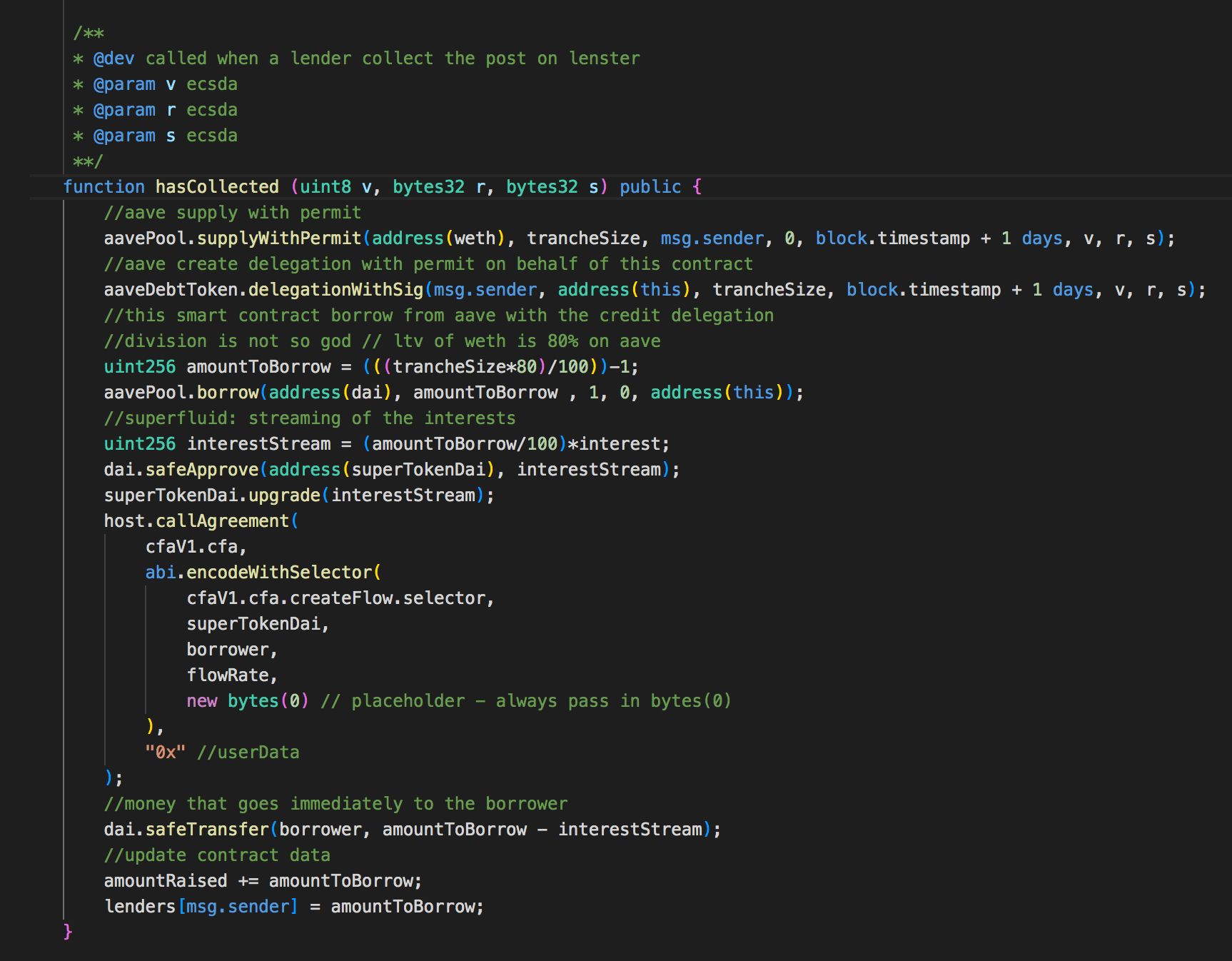Click the public keyword in function signature
Viewport: 1232px width, 961px height.
click(x=650, y=187)
